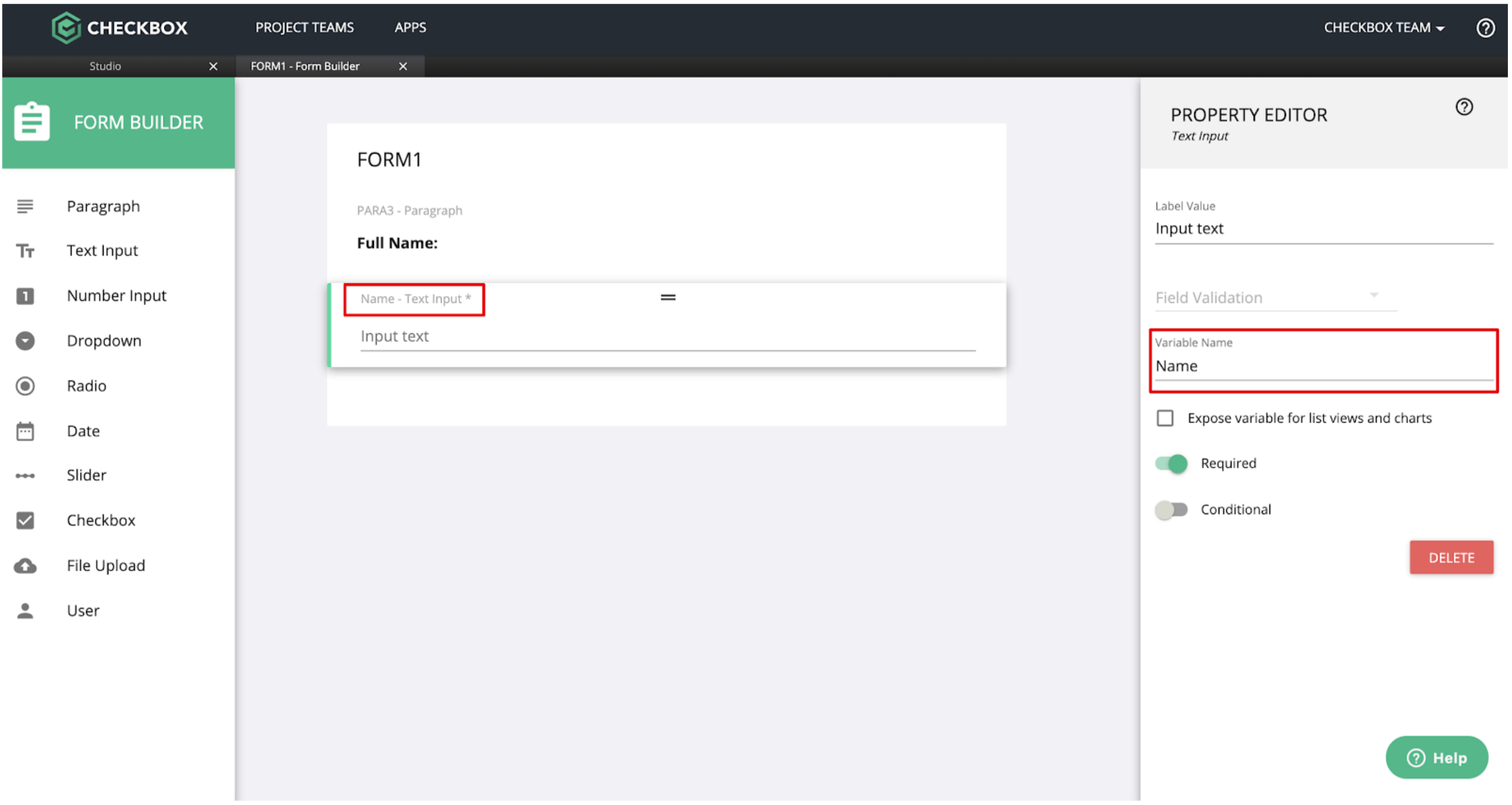Screen dimensions: 1512x805
Task: Add a Paragraph component
Action: coord(103,206)
